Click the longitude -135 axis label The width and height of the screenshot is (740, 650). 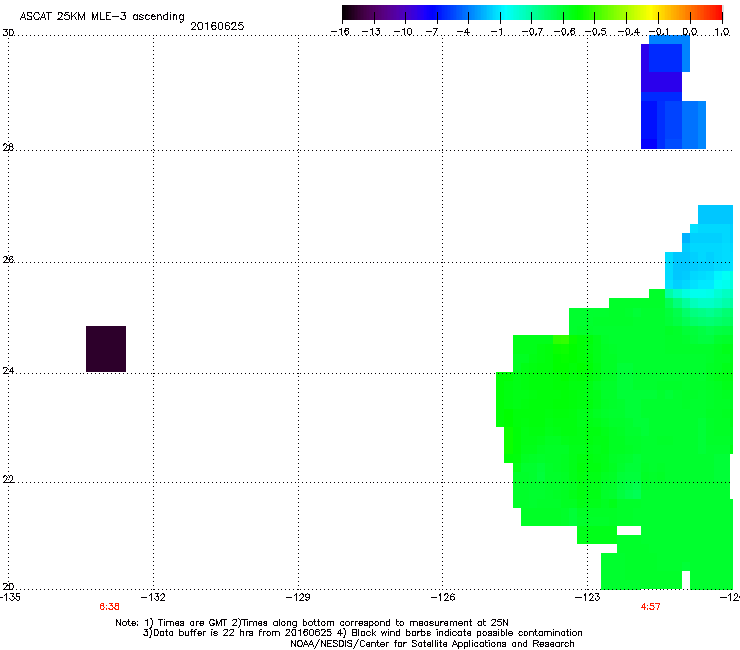(x=10, y=597)
